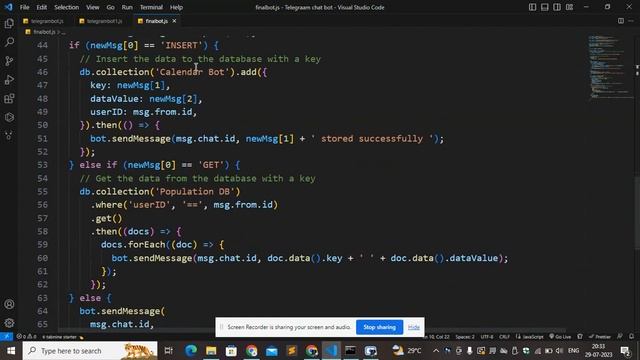Image resolution: width=640 pixels, height=360 pixels.
Task: Open the Customize Layout icon
Action: tap(569, 7)
